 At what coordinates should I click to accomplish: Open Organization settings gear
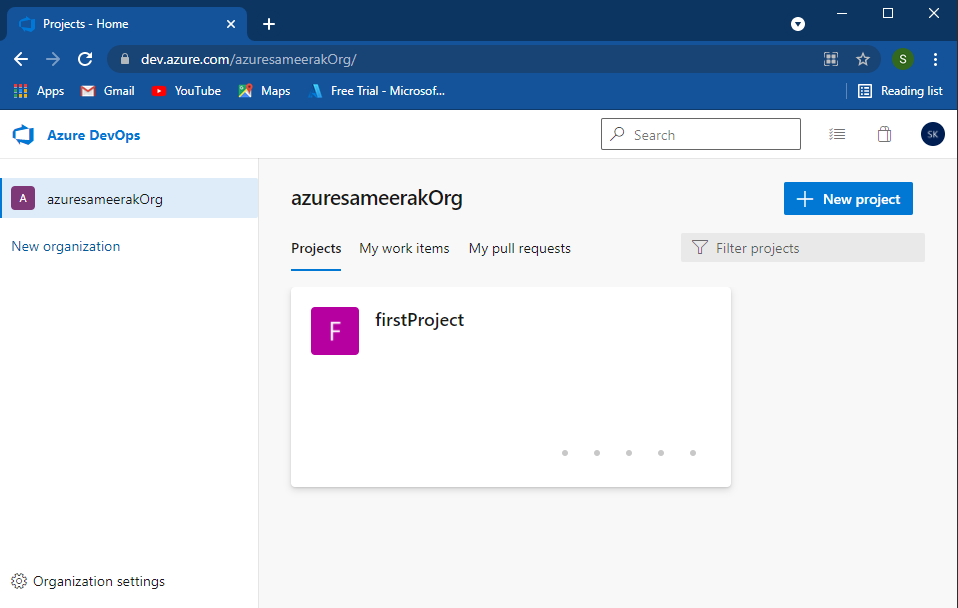[18, 581]
